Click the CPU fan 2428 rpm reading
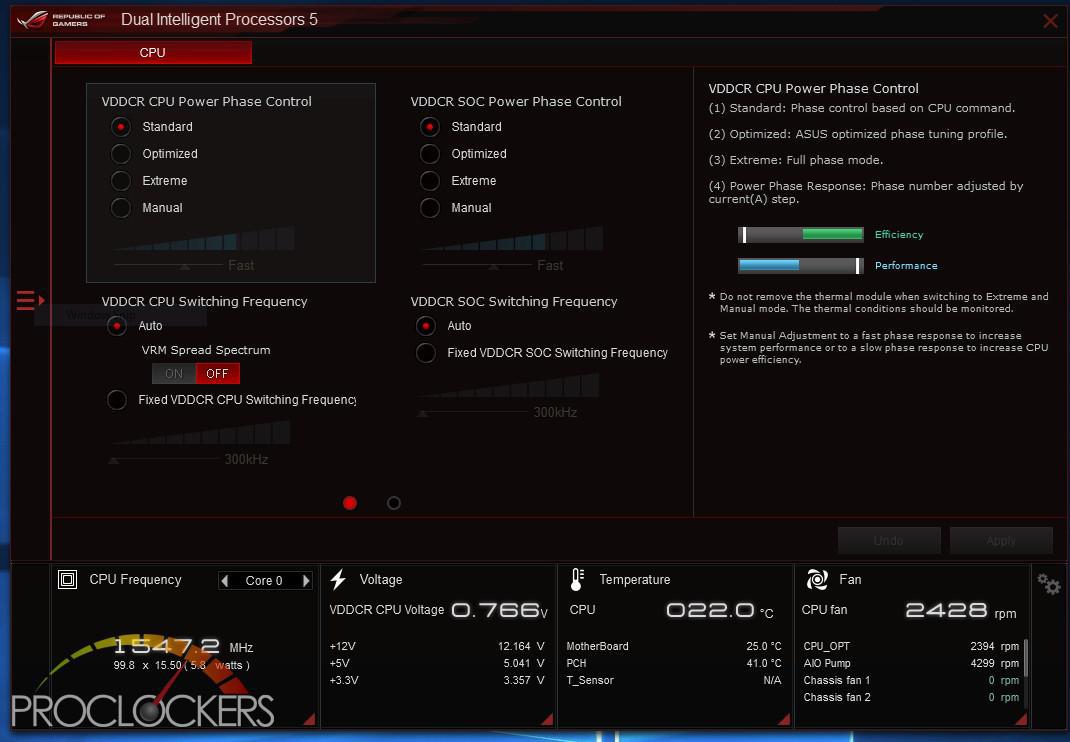The width and height of the screenshot is (1070, 742). [961, 610]
